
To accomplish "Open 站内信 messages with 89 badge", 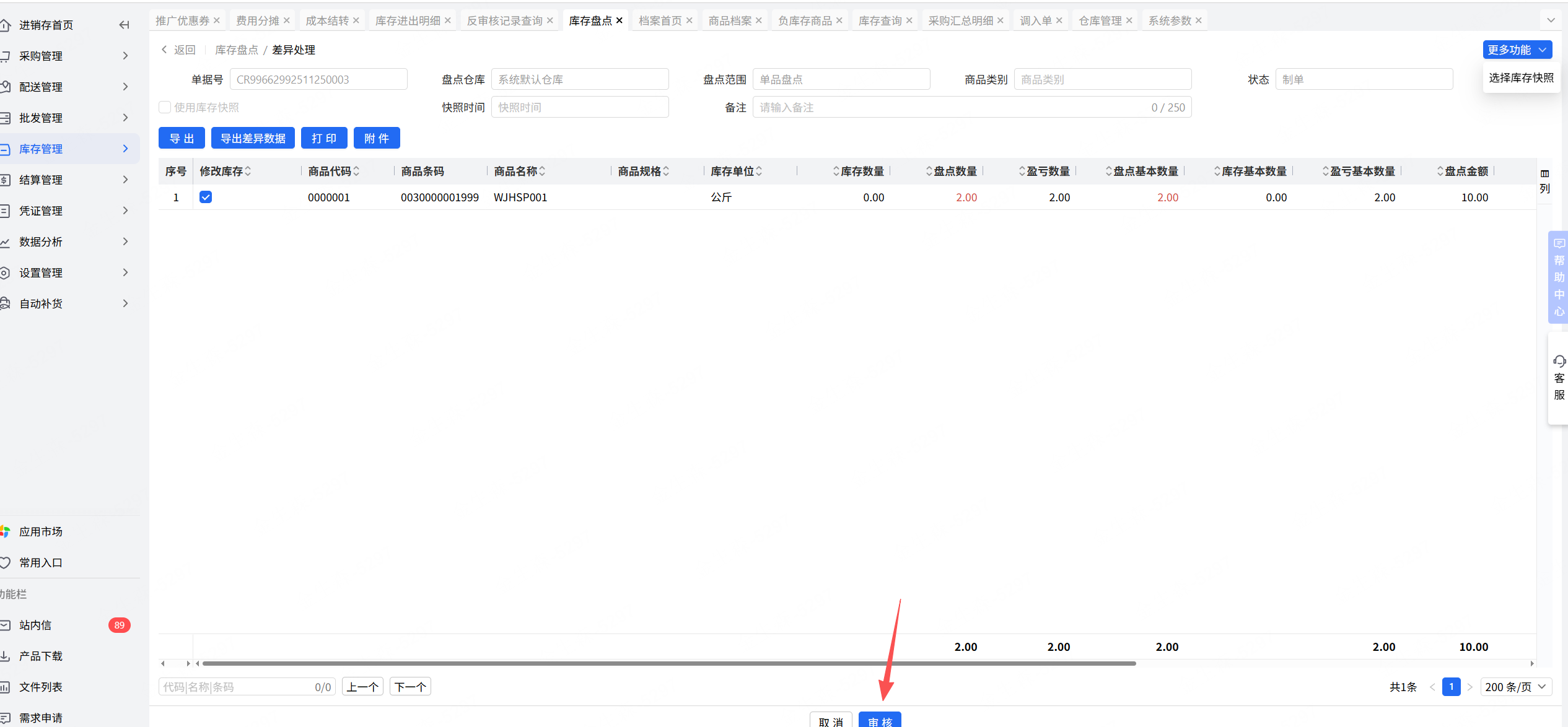I will point(35,625).
